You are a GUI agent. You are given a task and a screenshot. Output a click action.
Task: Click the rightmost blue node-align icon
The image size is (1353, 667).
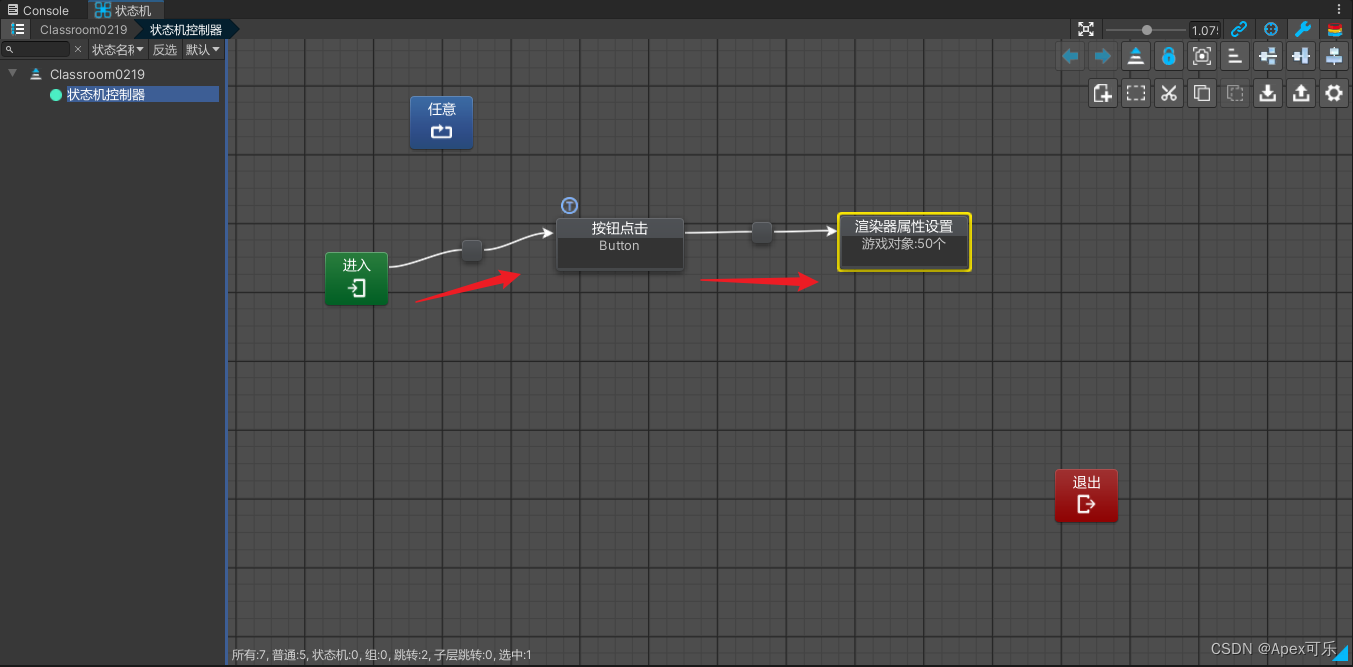click(1334, 56)
